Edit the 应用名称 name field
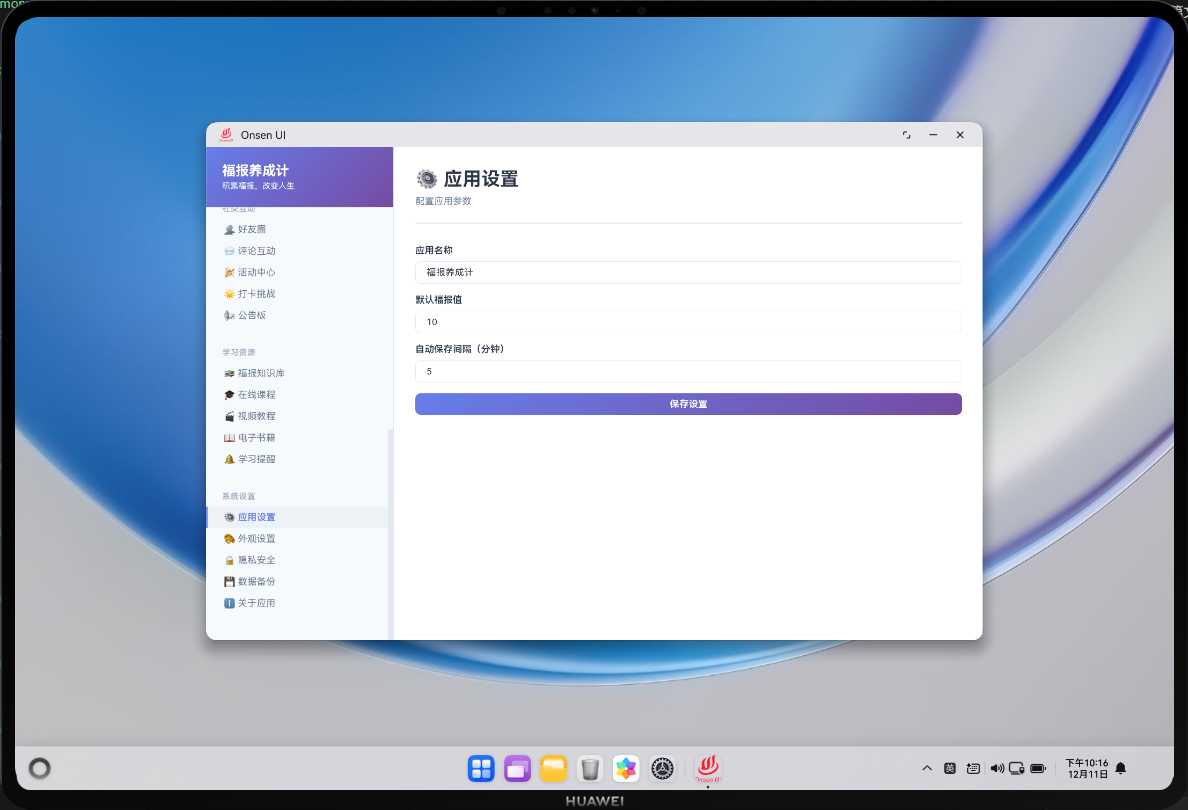Image resolution: width=1188 pixels, height=810 pixels. pos(688,272)
